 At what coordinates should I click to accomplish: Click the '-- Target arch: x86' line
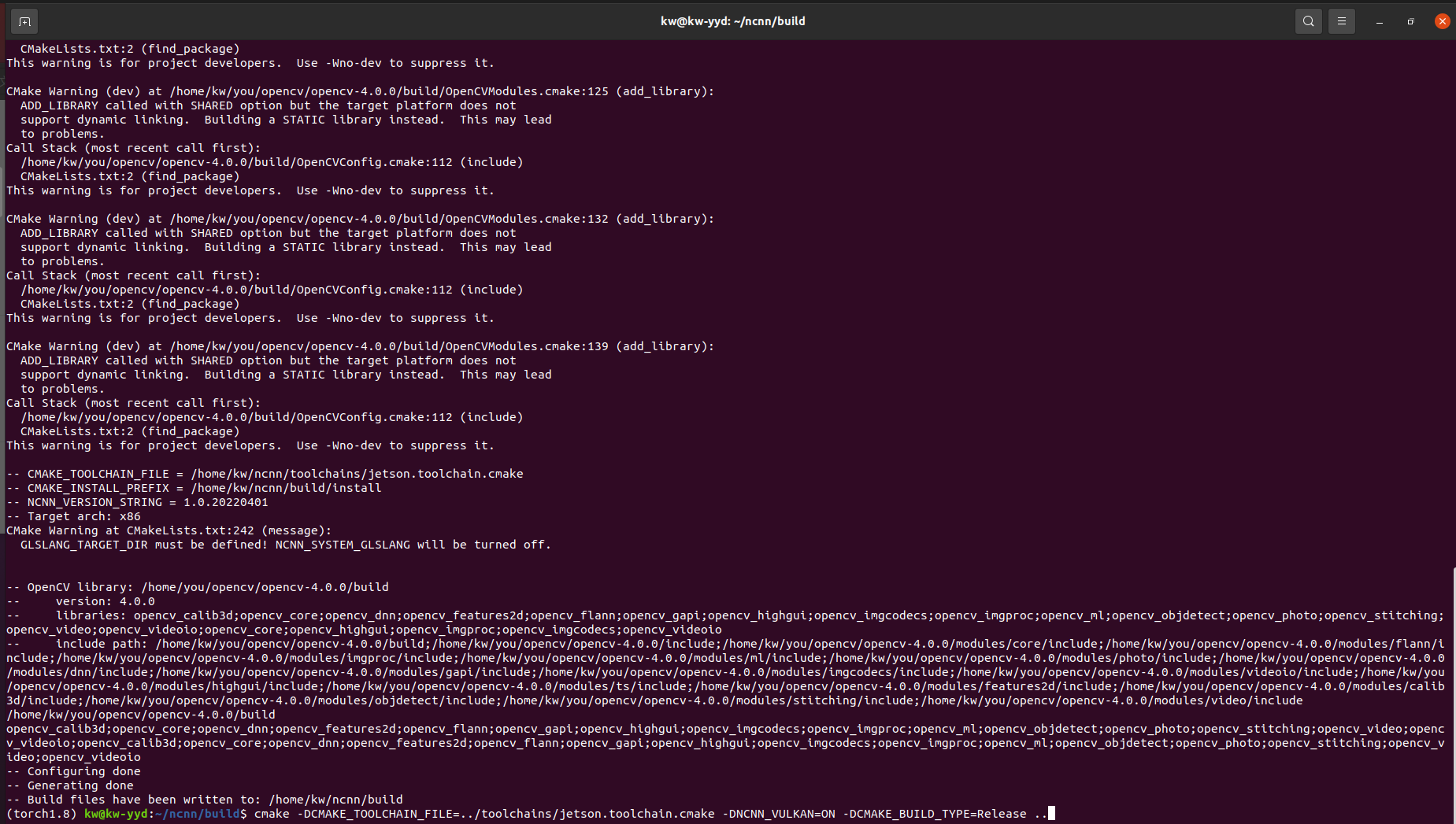coord(73,516)
